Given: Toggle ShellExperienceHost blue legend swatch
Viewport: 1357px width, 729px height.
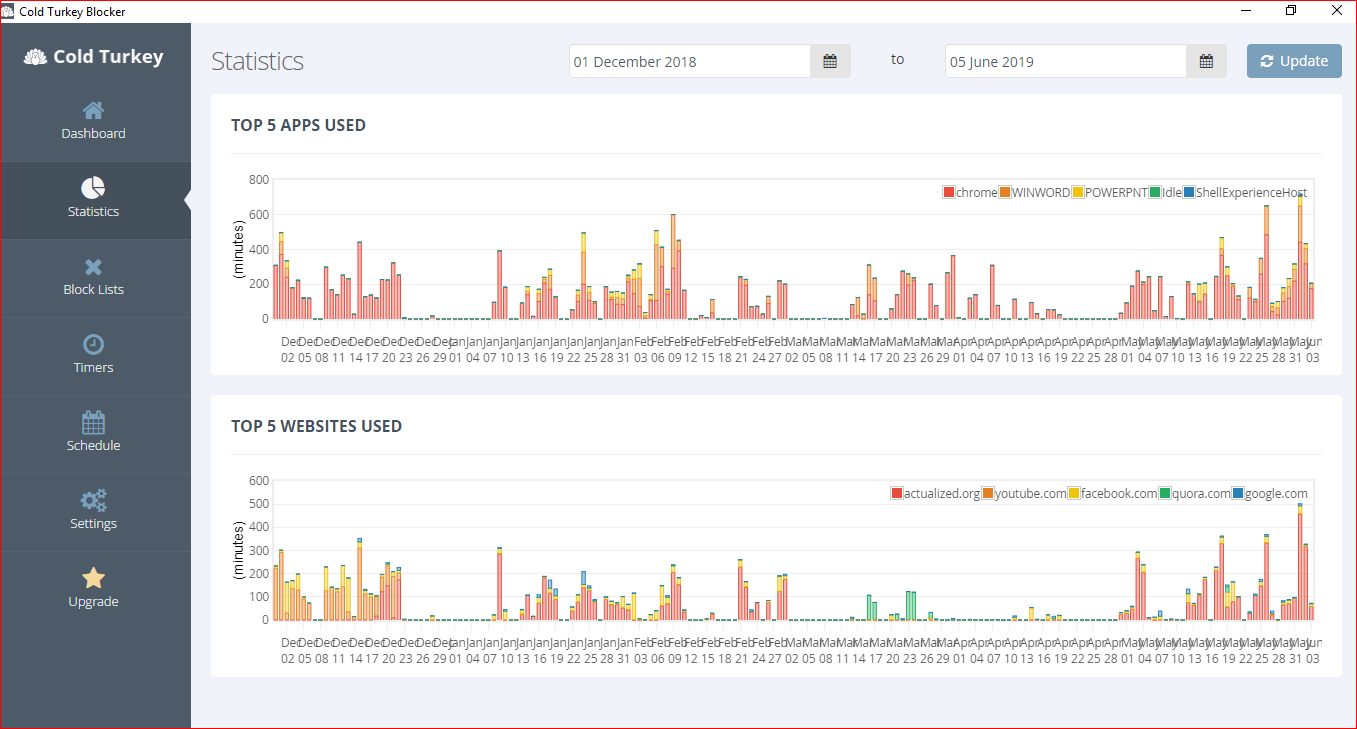Looking at the screenshot, I should point(1189,192).
